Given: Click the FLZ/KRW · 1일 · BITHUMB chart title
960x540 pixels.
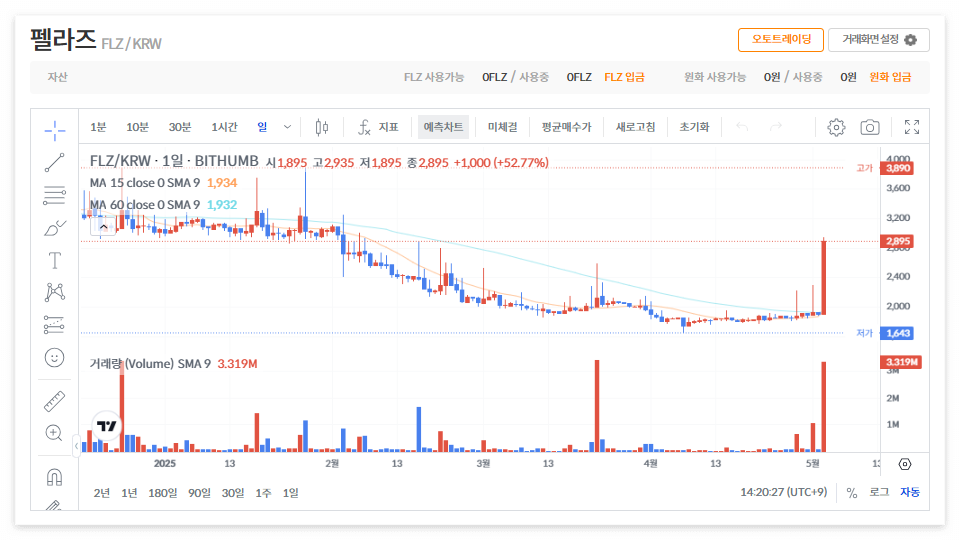Looking at the screenshot, I should tap(174, 161).
